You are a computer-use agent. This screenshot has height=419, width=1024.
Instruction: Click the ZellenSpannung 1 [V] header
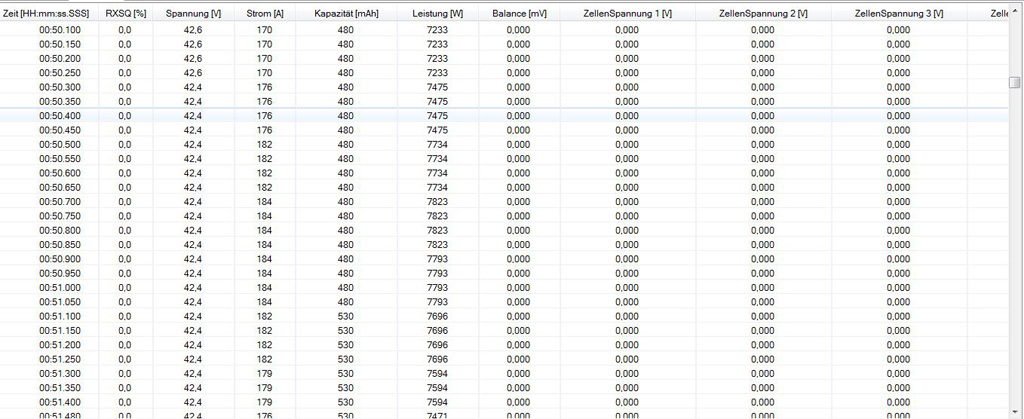click(x=627, y=14)
